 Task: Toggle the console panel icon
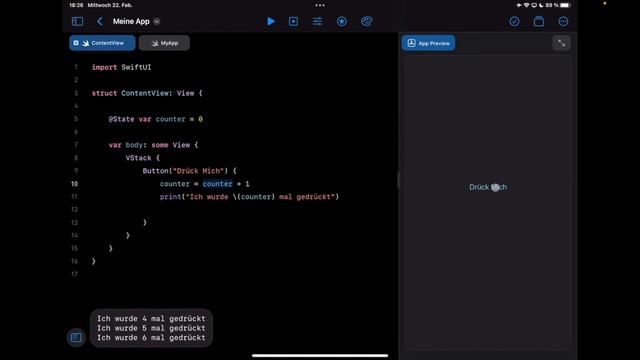[x=76, y=338]
